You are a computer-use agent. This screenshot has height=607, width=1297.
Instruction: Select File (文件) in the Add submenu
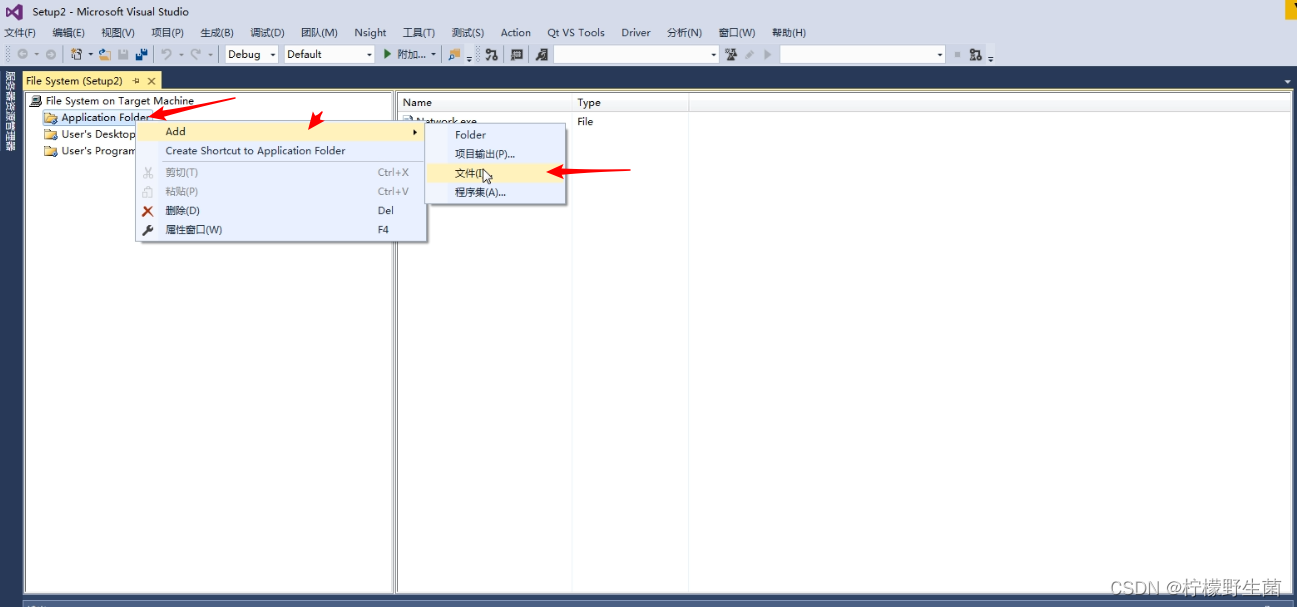pyautogui.click(x=496, y=173)
